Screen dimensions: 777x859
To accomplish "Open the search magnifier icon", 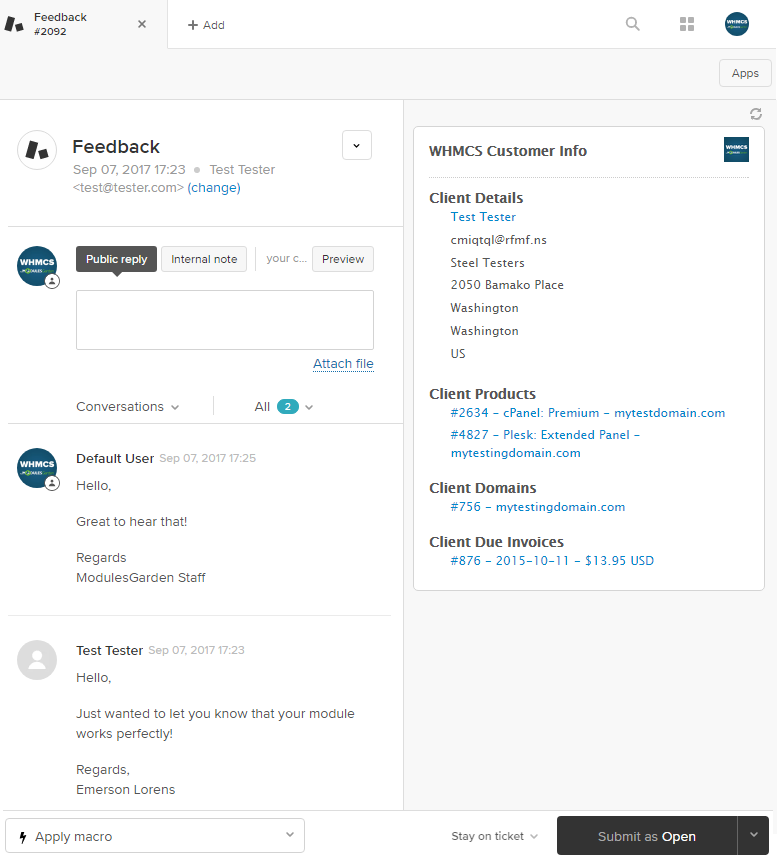I will (x=633, y=24).
